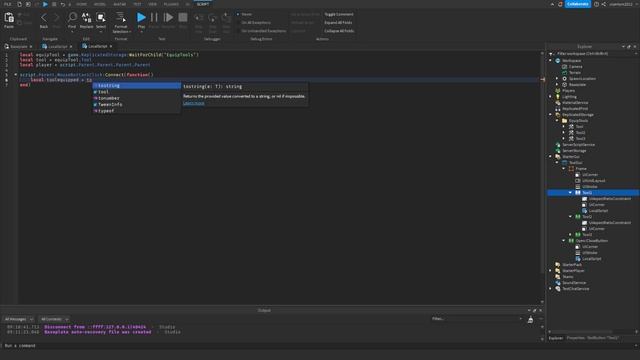This screenshot has height=360, width=640.
Task: Click the Step Over debugger icon
Action: [212, 18]
